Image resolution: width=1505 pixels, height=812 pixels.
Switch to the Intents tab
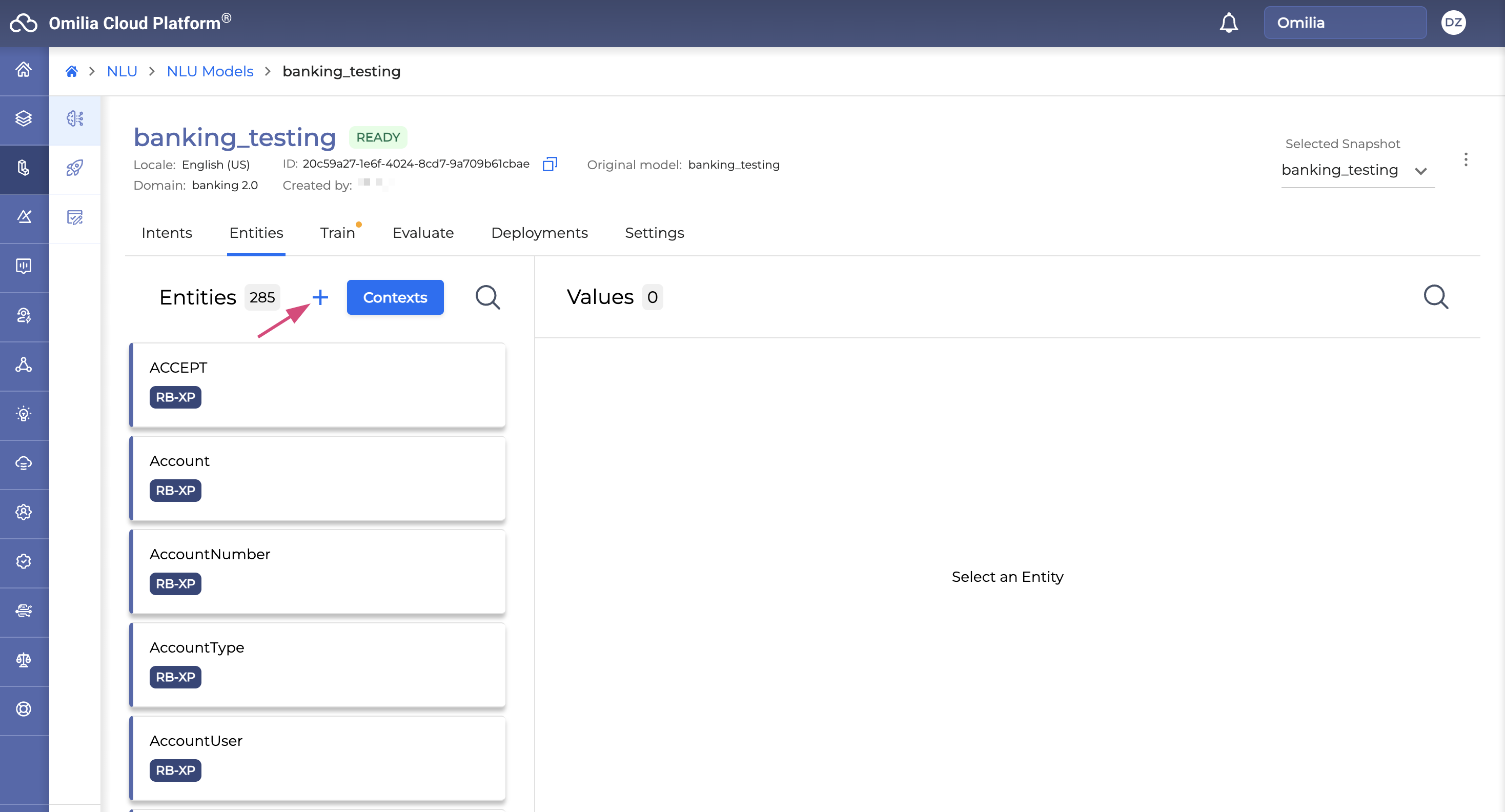[167, 233]
